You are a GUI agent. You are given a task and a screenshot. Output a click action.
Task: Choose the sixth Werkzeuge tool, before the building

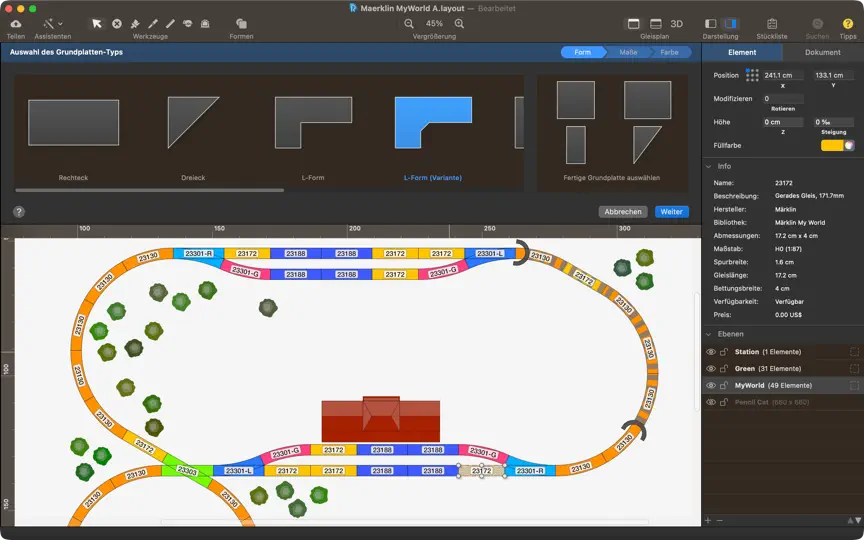point(187,24)
